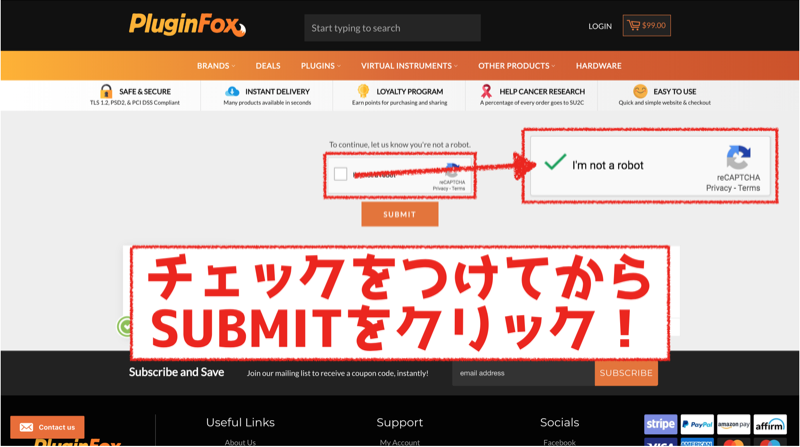The height and width of the screenshot is (447, 800).
Task: Click the PluginFox logo
Action: pos(187,25)
